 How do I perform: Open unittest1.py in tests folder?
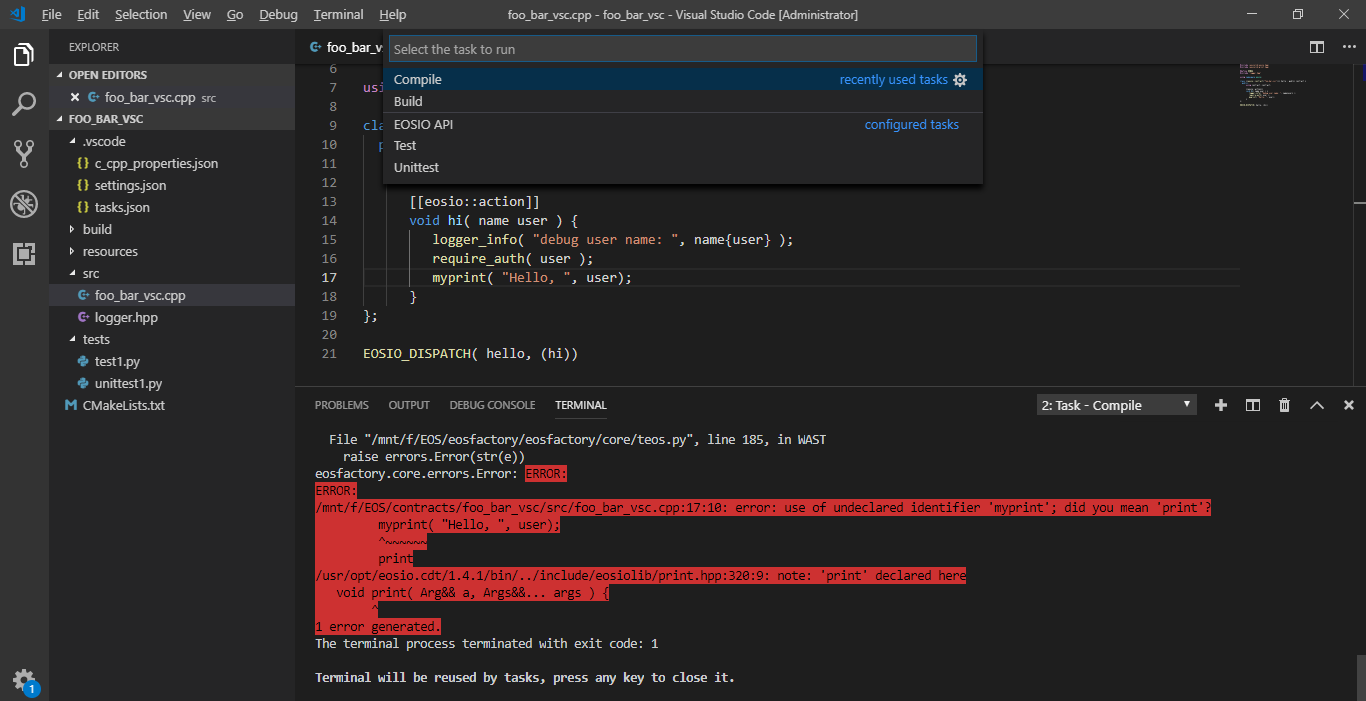(172, 384)
